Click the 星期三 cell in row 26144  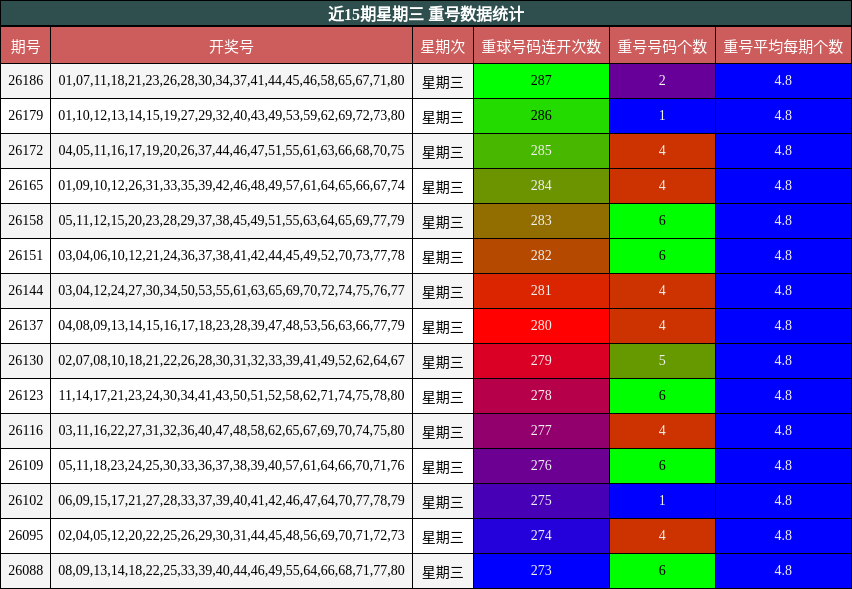(x=443, y=291)
